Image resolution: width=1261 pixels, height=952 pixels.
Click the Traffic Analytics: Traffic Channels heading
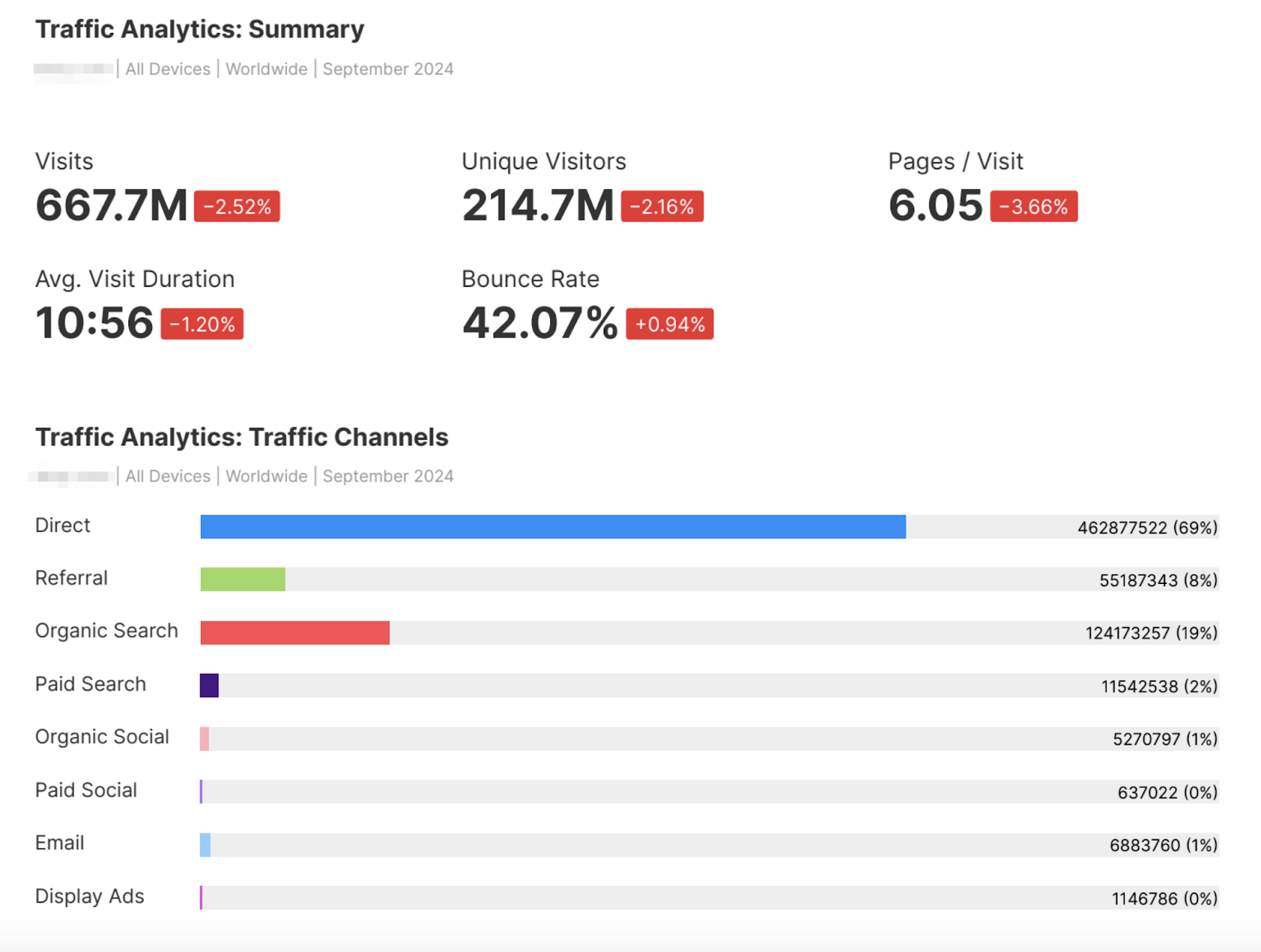pyautogui.click(x=241, y=437)
